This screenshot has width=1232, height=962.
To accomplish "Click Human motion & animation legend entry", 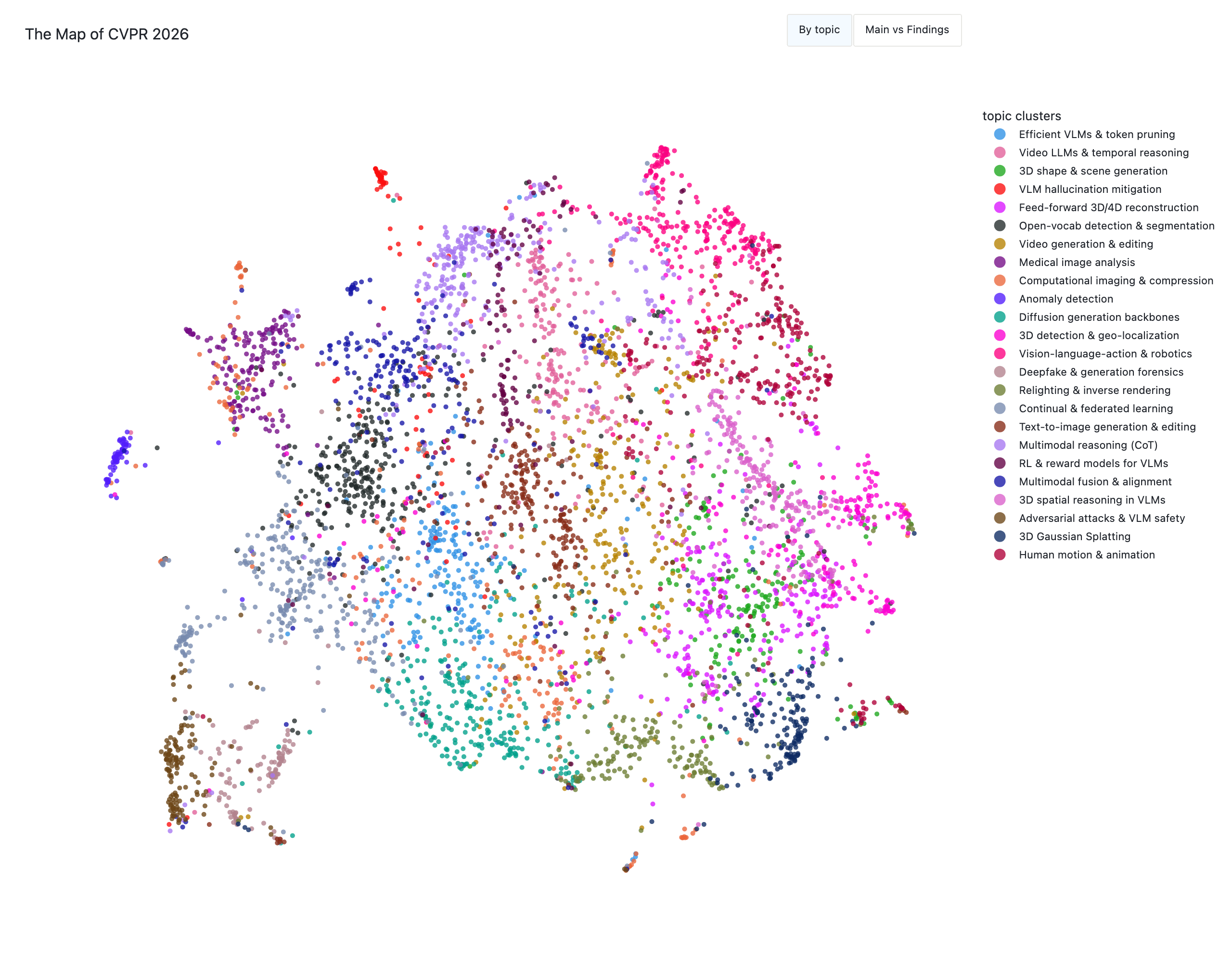I will (1074, 555).
